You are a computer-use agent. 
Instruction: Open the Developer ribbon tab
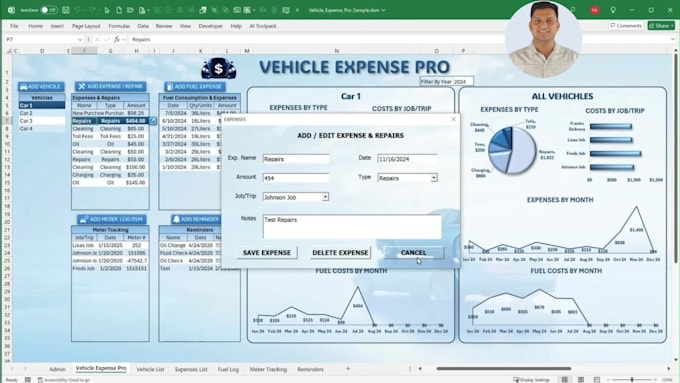tap(210, 26)
